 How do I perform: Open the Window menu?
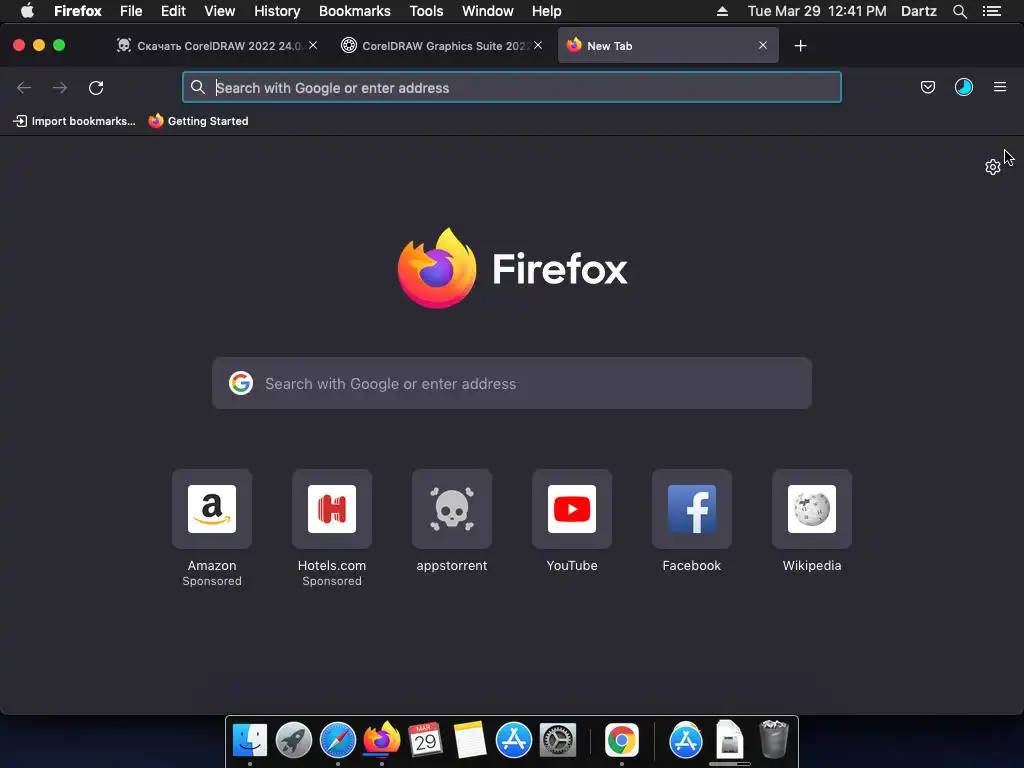click(x=488, y=11)
